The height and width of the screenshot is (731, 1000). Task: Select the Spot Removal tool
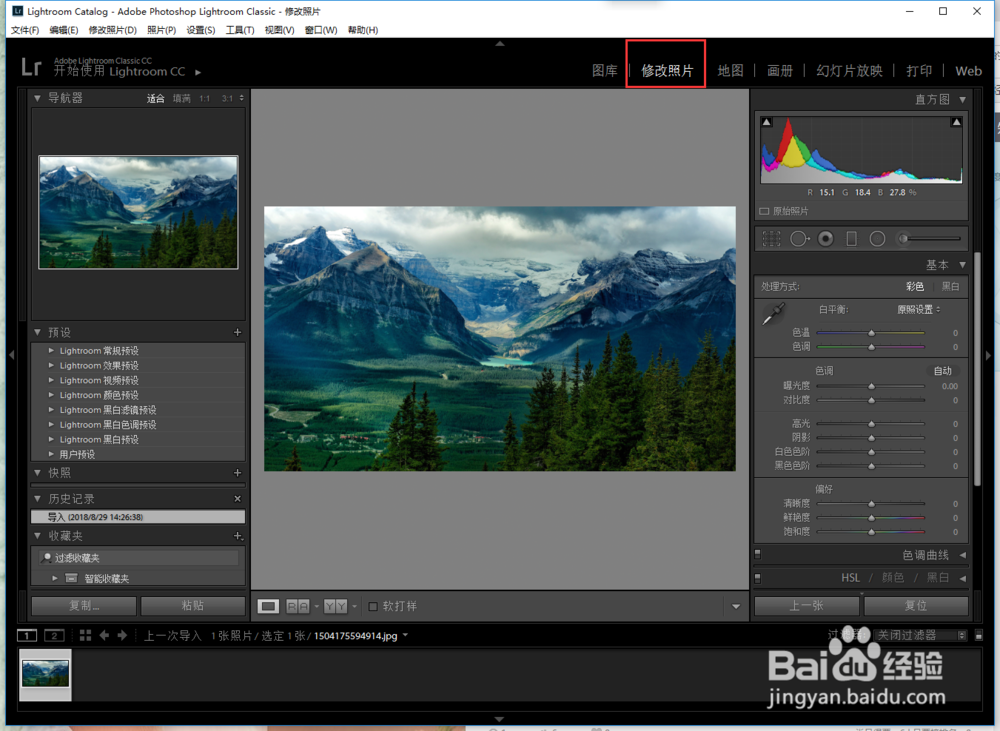click(799, 239)
